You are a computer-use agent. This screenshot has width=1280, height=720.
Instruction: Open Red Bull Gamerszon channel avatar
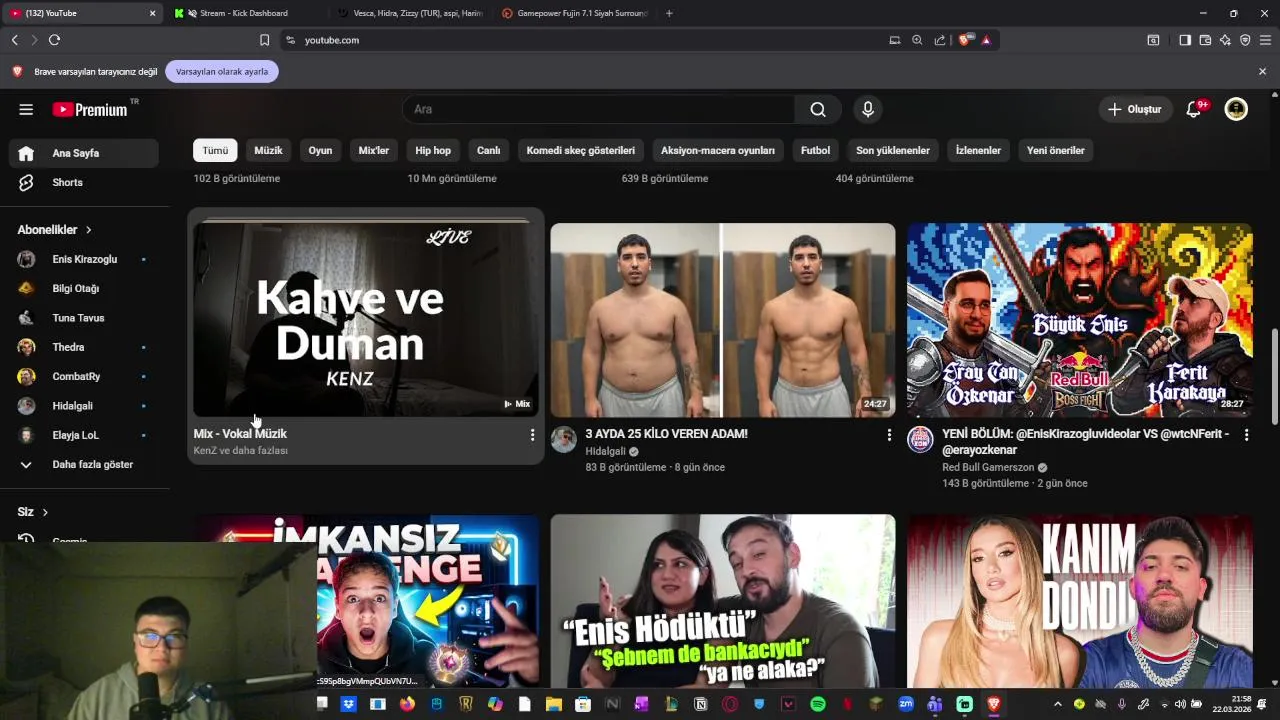(x=920, y=440)
